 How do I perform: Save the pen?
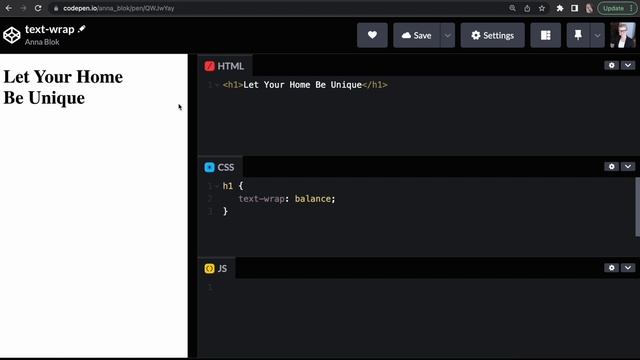pos(416,35)
